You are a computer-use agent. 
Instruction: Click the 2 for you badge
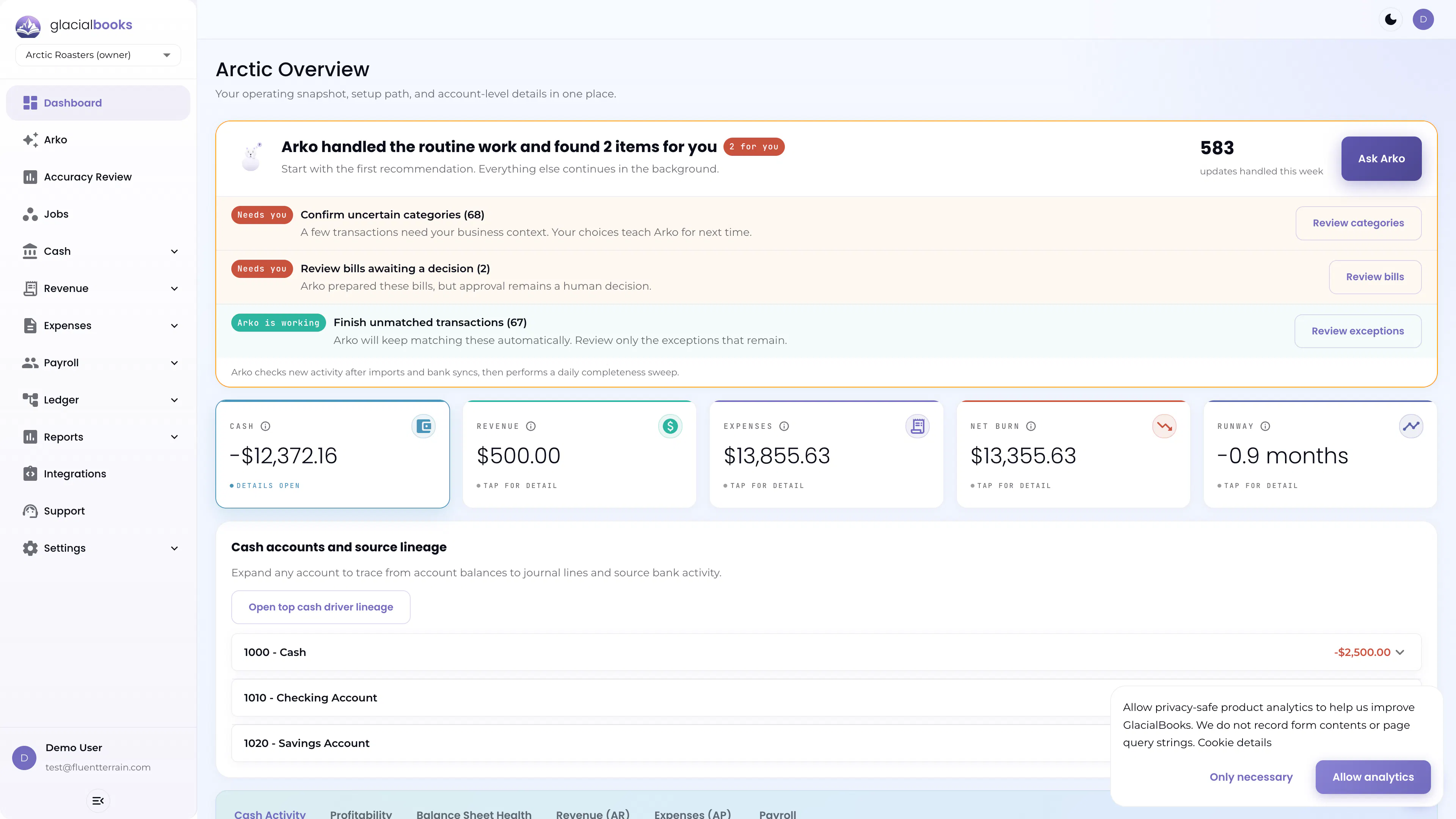pyautogui.click(x=754, y=147)
